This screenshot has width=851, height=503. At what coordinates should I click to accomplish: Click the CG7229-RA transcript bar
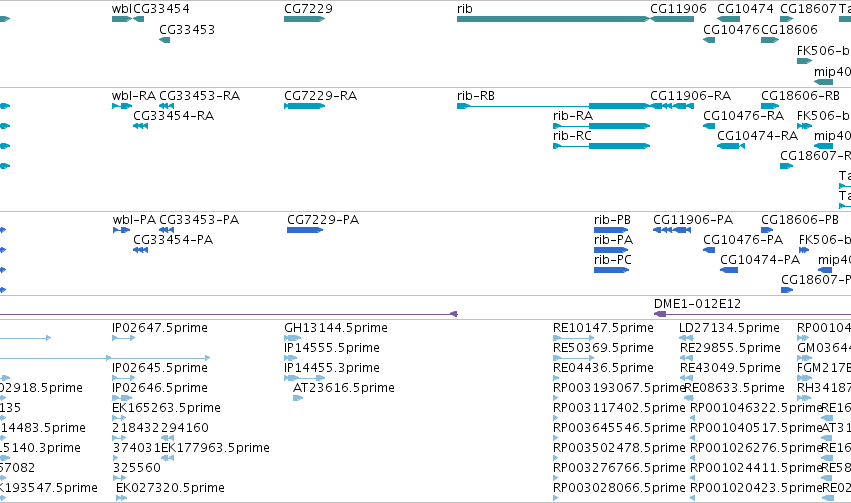pos(304,106)
